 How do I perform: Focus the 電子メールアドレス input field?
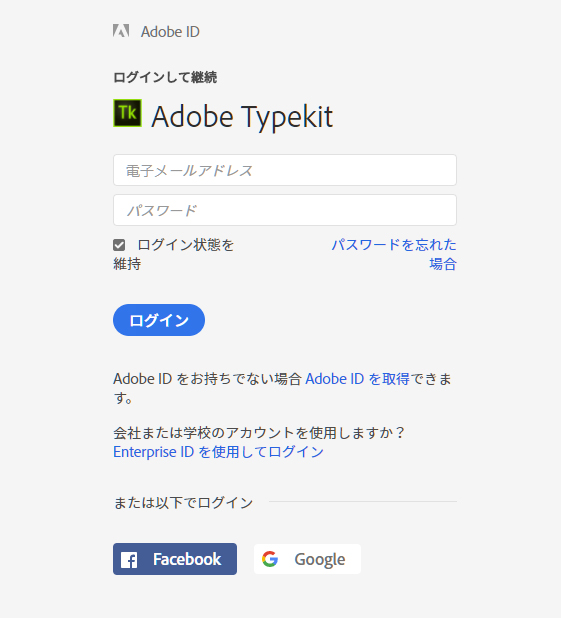click(x=285, y=170)
